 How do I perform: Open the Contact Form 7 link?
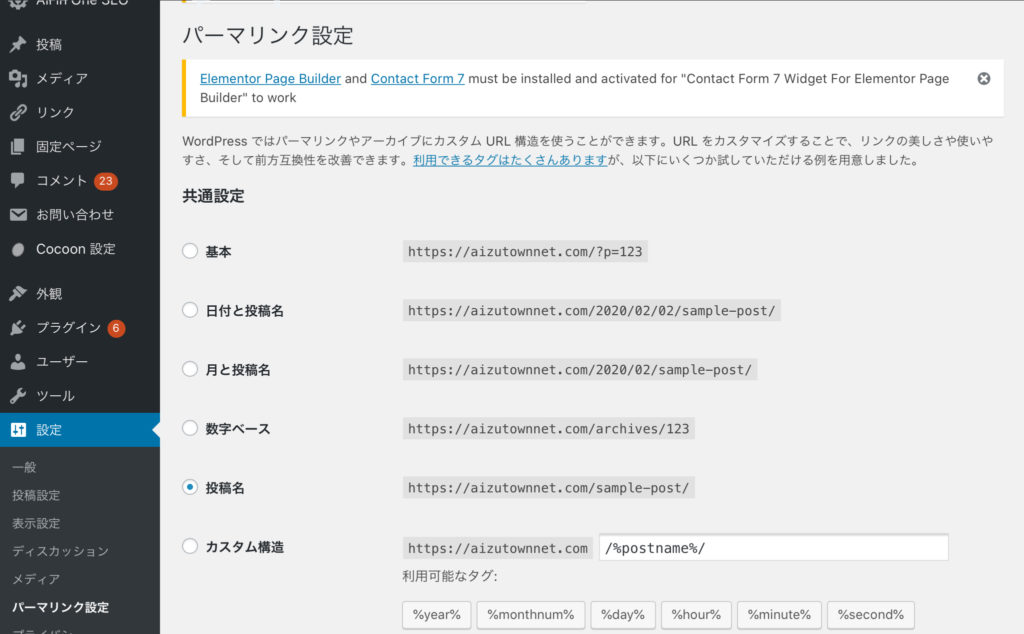coord(417,78)
